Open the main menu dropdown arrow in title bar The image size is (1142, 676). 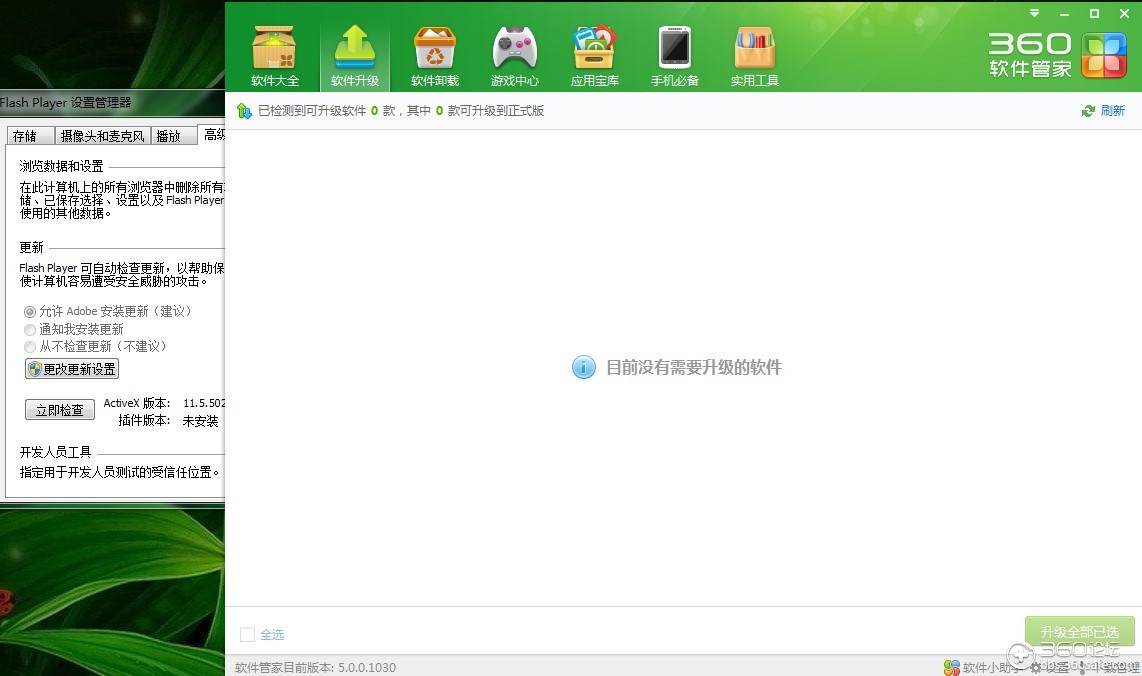click(1034, 13)
